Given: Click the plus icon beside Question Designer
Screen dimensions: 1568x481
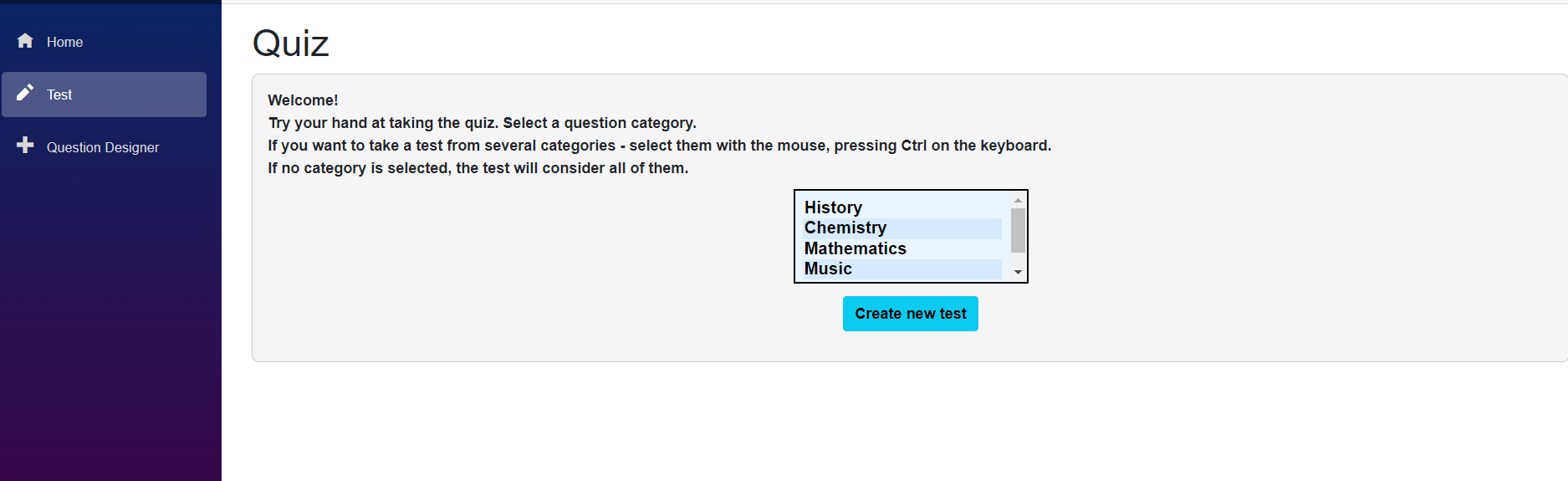Looking at the screenshot, I should (25, 146).
